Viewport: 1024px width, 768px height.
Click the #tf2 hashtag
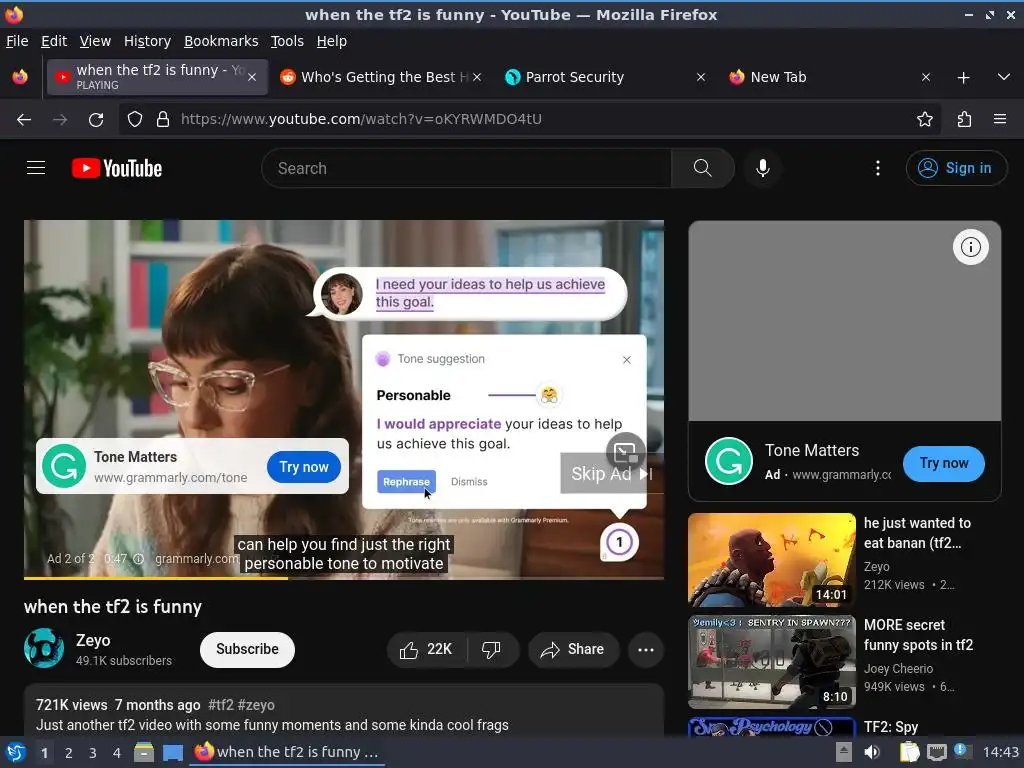(x=221, y=705)
